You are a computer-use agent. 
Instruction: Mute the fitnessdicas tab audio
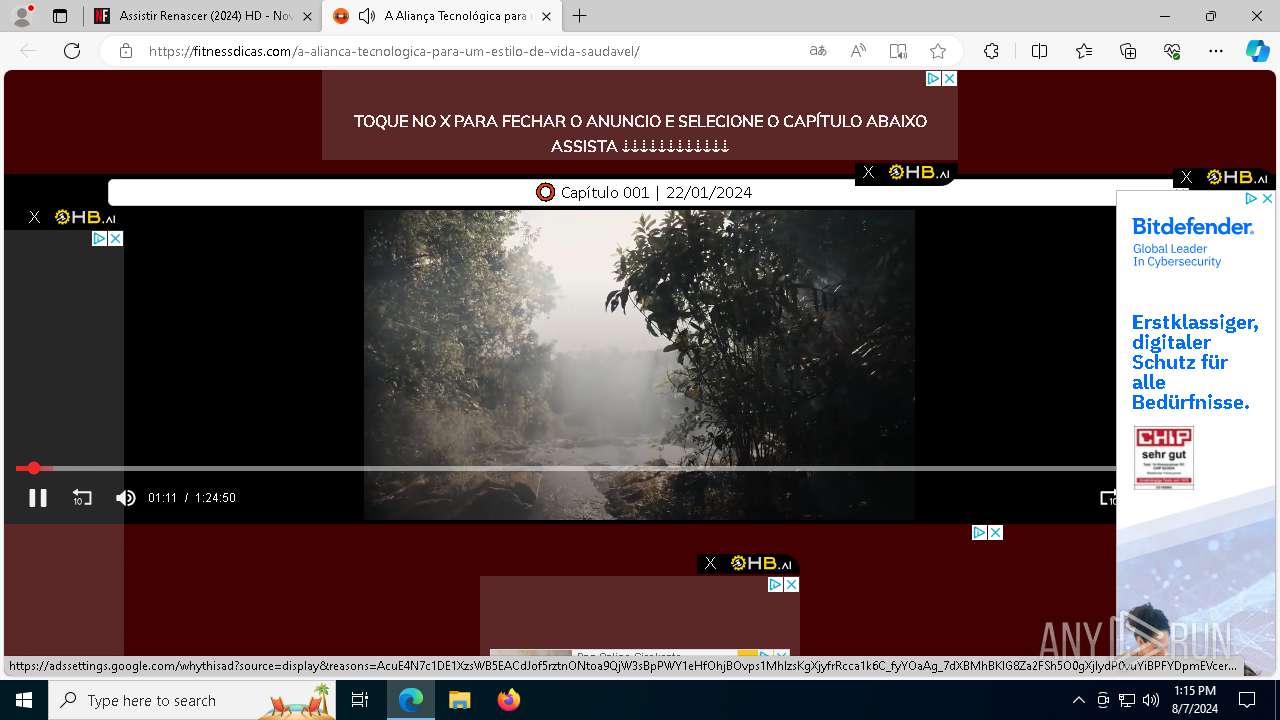[367, 16]
